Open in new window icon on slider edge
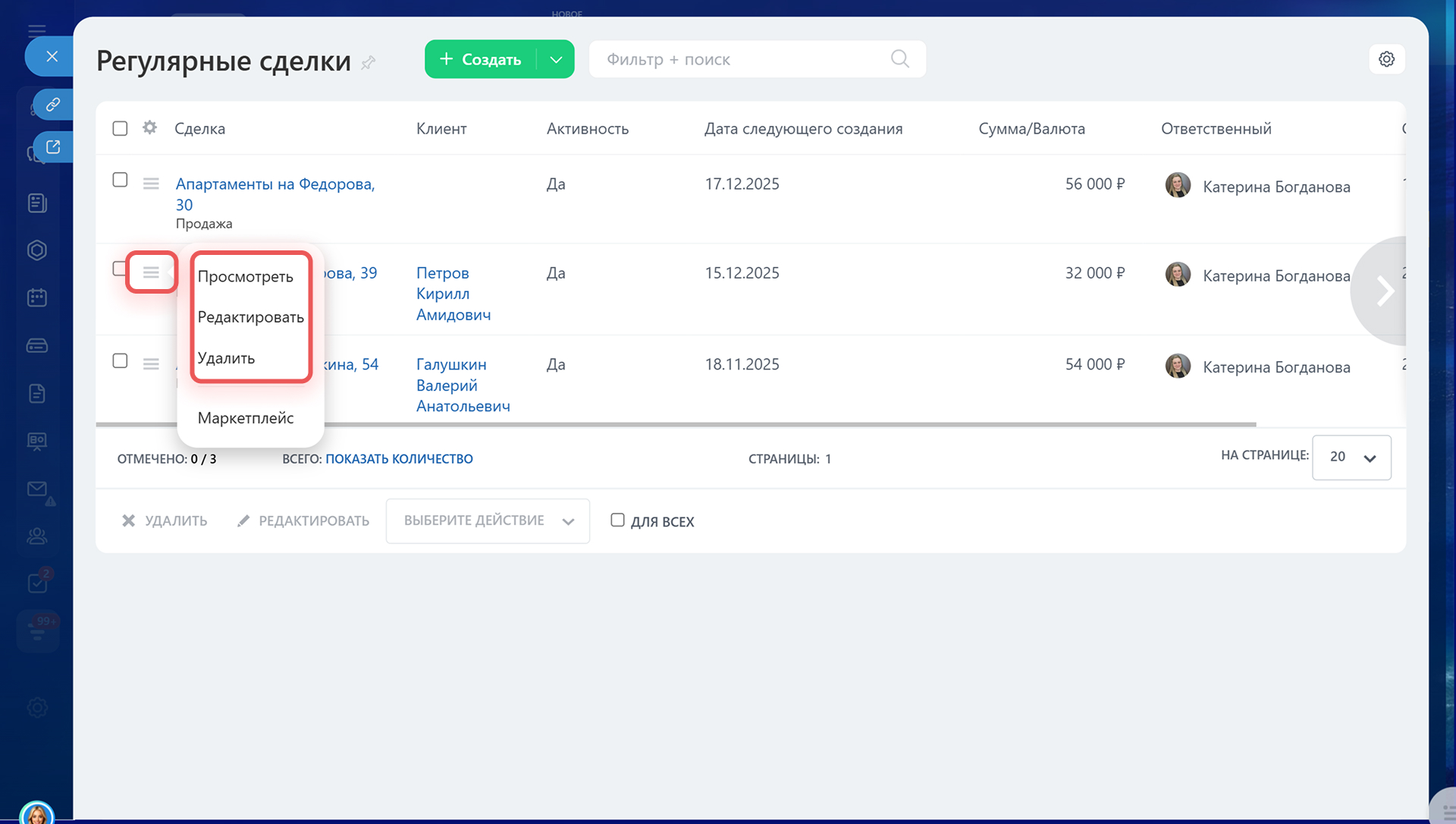Image resolution: width=1456 pixels, height=824 pixels. click(x=53, y=147)
